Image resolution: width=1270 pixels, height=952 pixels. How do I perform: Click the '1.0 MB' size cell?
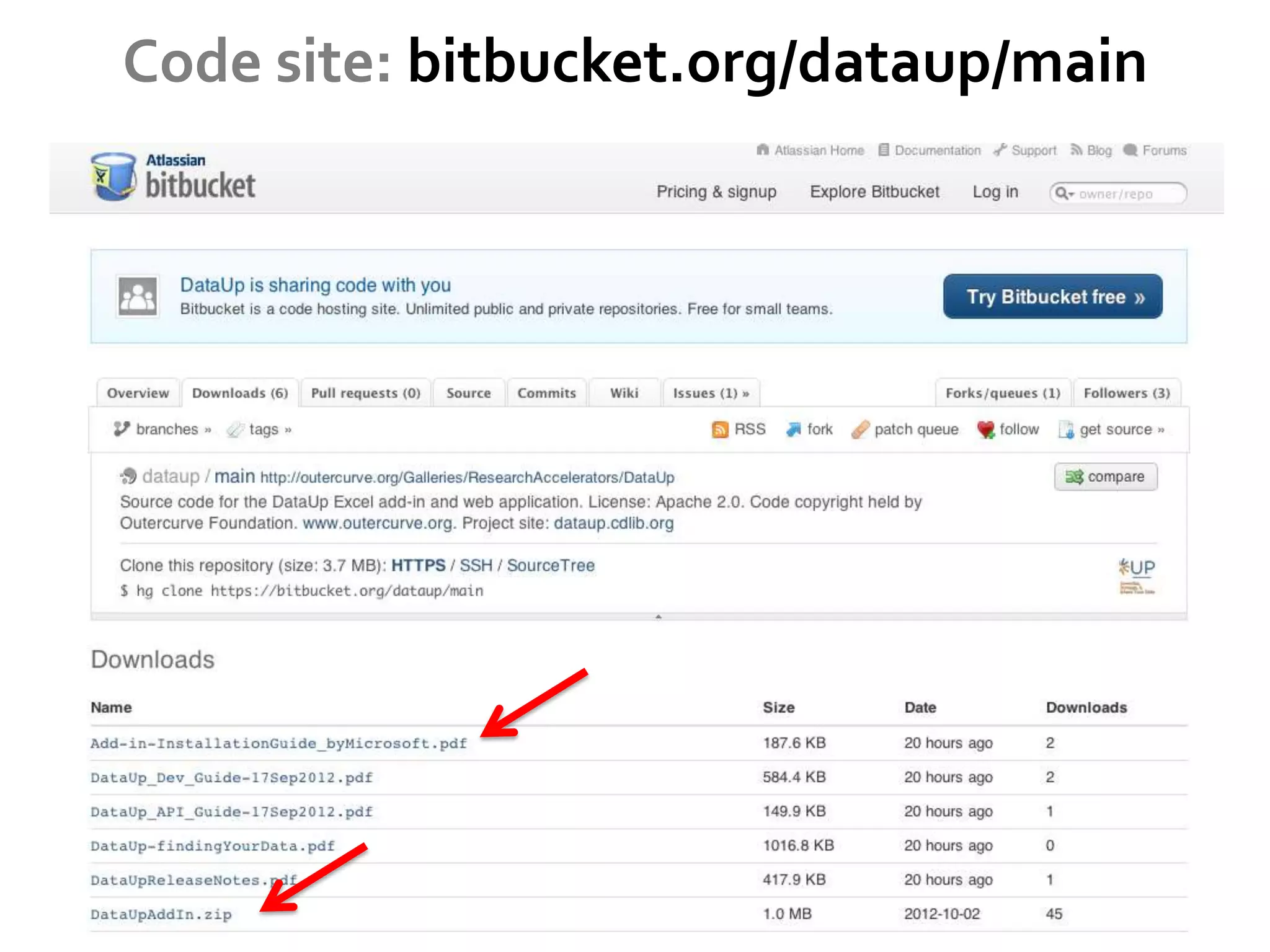787,914
